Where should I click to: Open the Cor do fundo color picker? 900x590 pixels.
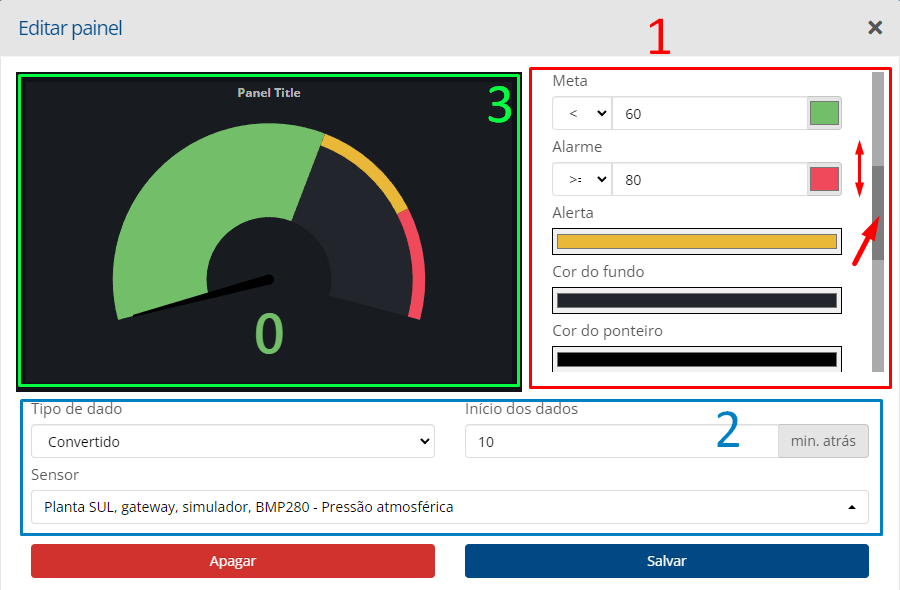click(696, 300)
